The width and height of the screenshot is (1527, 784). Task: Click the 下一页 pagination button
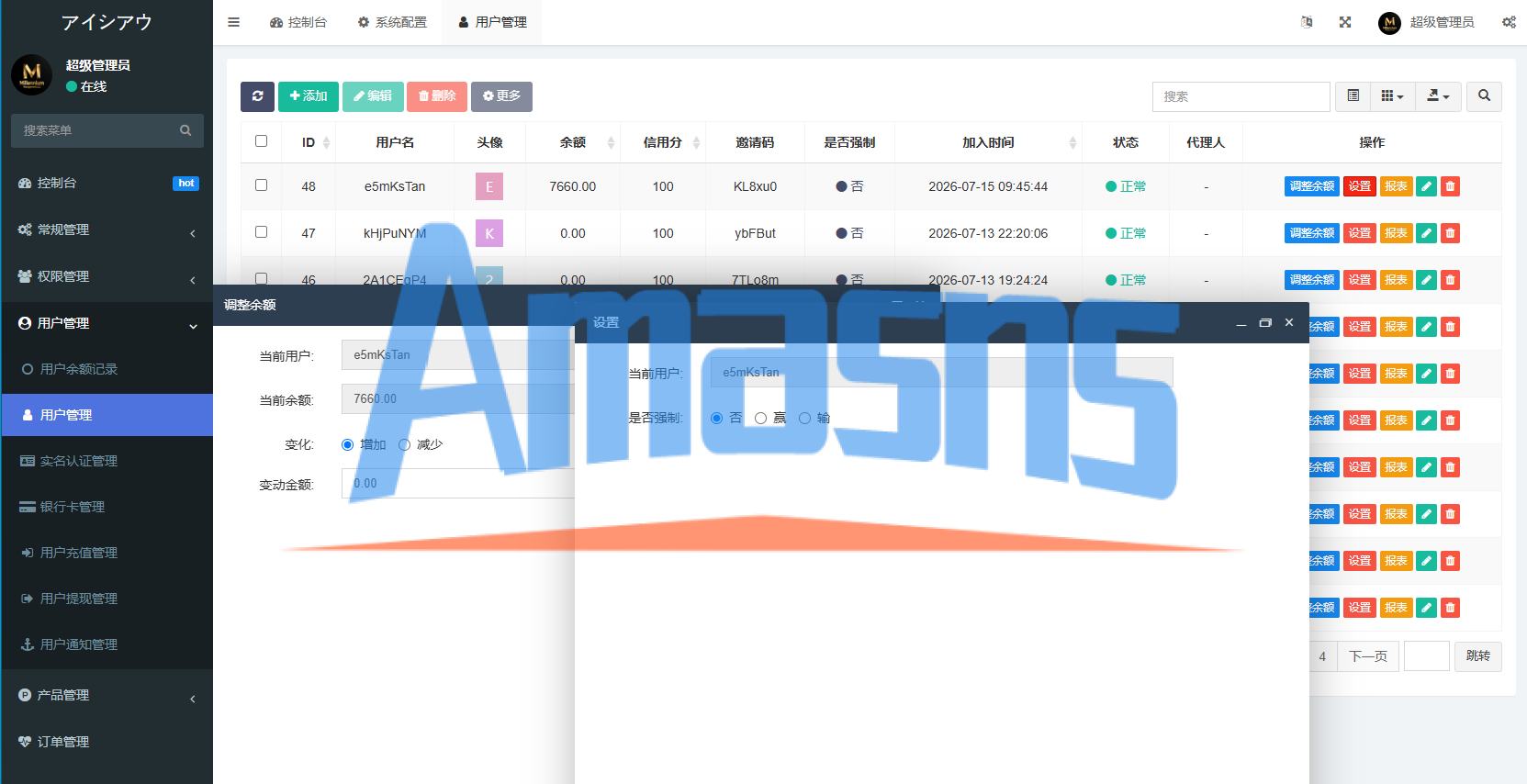click(x=1368, y=656)
